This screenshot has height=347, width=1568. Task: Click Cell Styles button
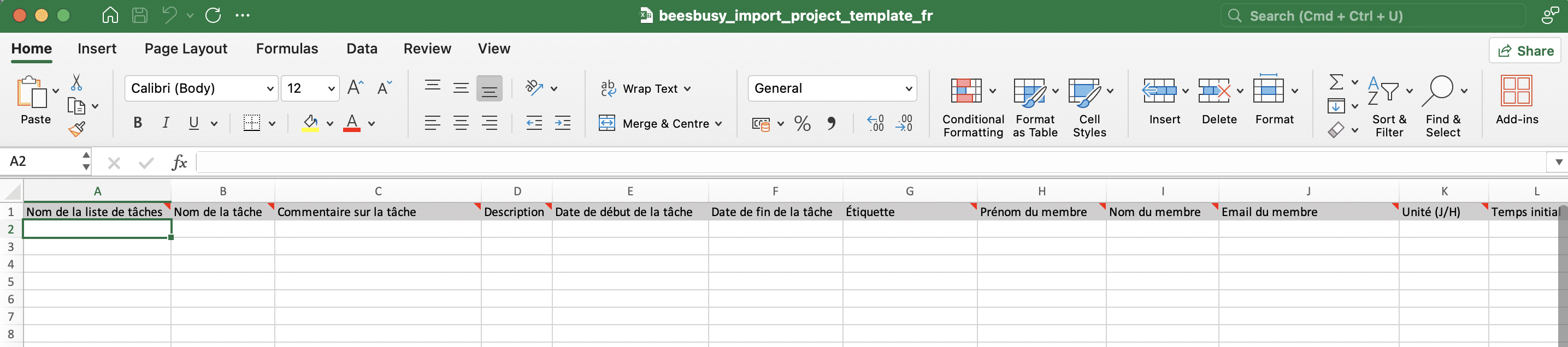(x=1089, y=107)
